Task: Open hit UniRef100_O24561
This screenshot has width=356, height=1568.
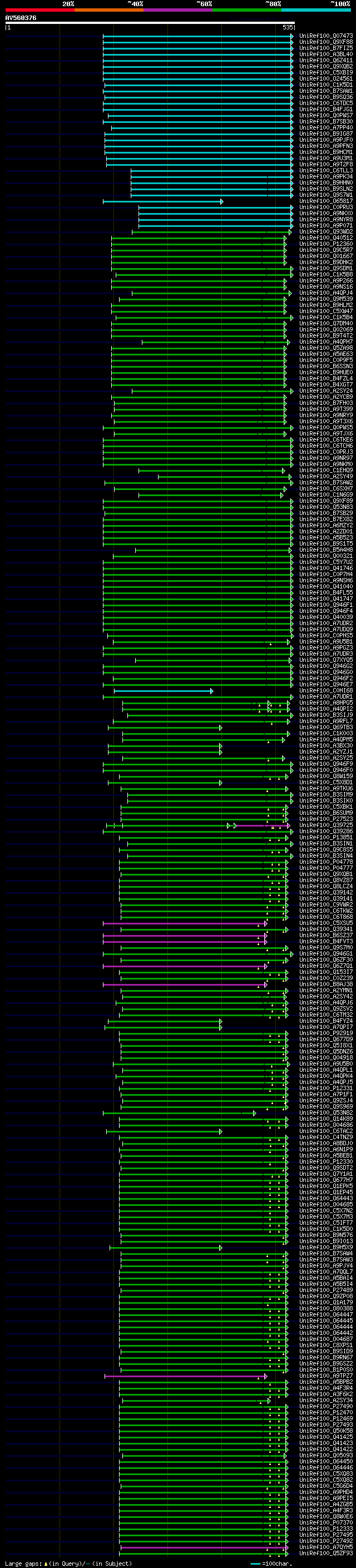Action: [x=326, y=78]
